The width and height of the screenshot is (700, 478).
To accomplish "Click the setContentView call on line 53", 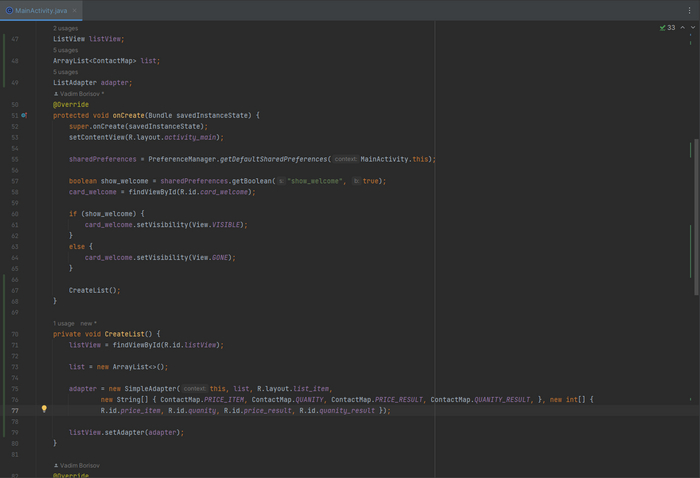I will [x=95, y=137].
